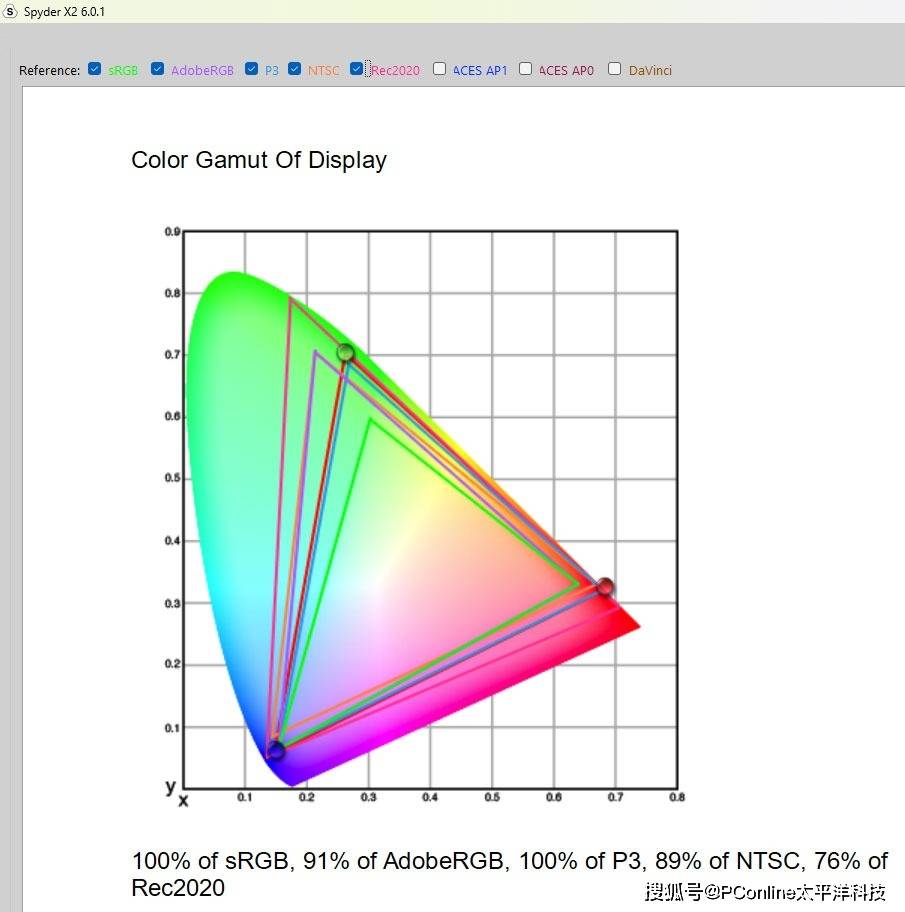Disable the AdobeRGB reference overlay checkbox

(x=157, y=69)
